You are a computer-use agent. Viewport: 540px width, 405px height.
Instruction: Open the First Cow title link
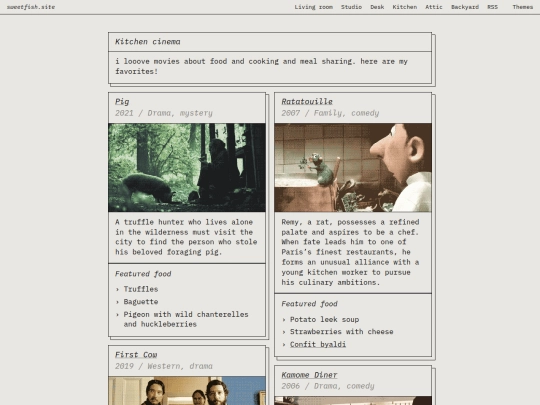[136, 355]
